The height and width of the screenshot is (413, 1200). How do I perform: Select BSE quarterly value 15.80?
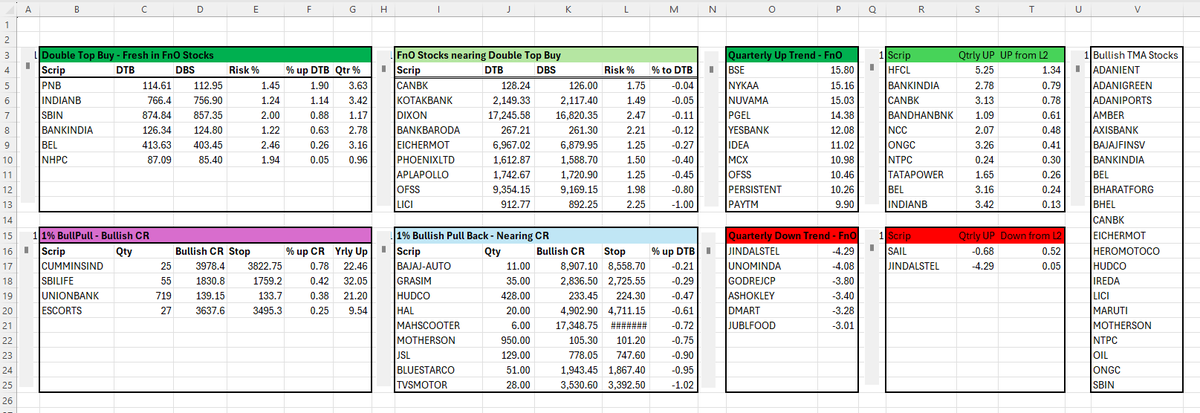coord(838,72)
